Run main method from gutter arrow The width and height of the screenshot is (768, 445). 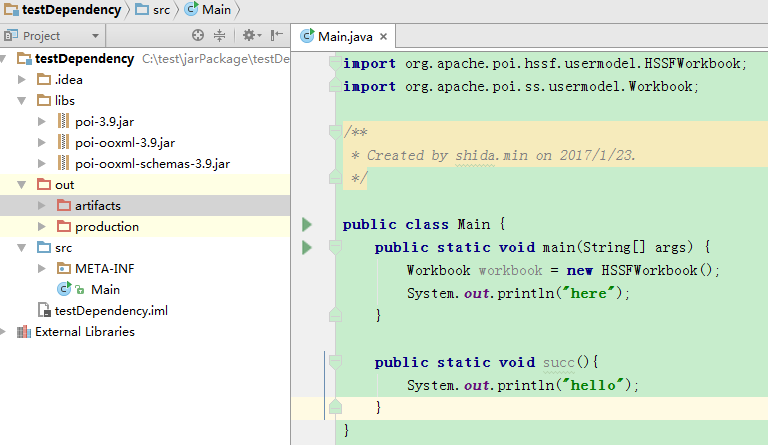point(307,247)
